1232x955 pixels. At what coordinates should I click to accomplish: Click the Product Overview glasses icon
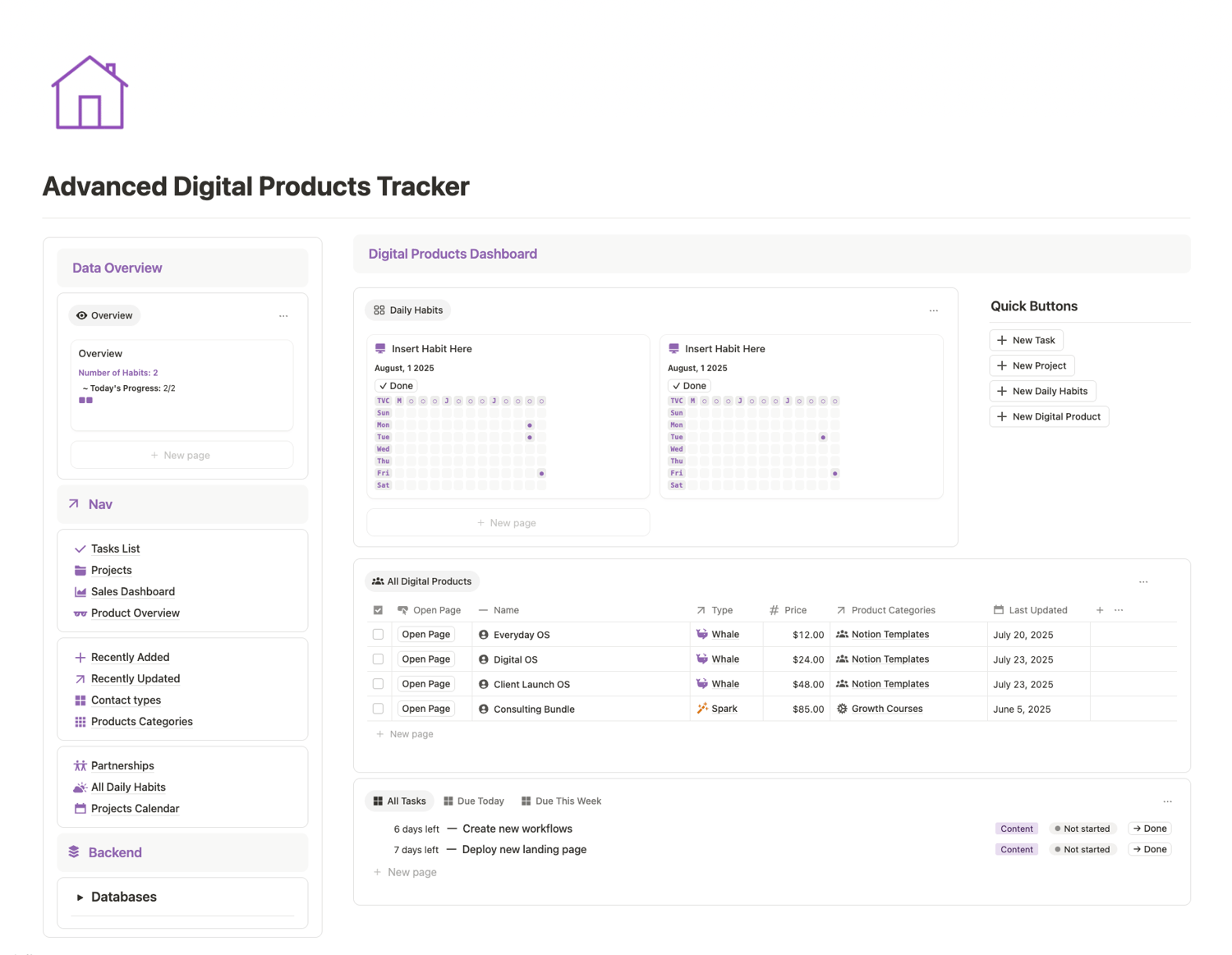80,613
